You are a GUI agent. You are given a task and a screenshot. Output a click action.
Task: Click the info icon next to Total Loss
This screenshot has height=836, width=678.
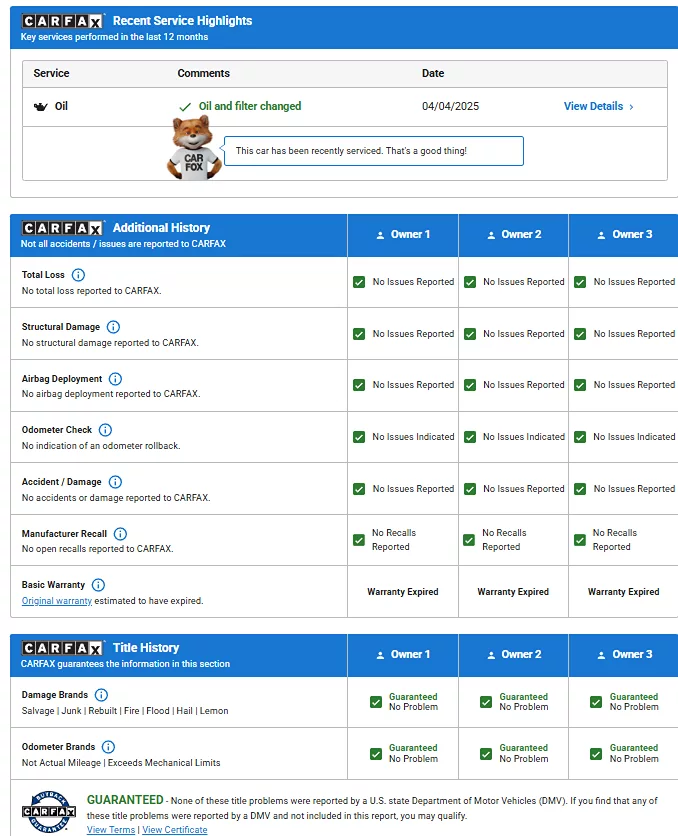pyautogui.click(x=78, y=275)
